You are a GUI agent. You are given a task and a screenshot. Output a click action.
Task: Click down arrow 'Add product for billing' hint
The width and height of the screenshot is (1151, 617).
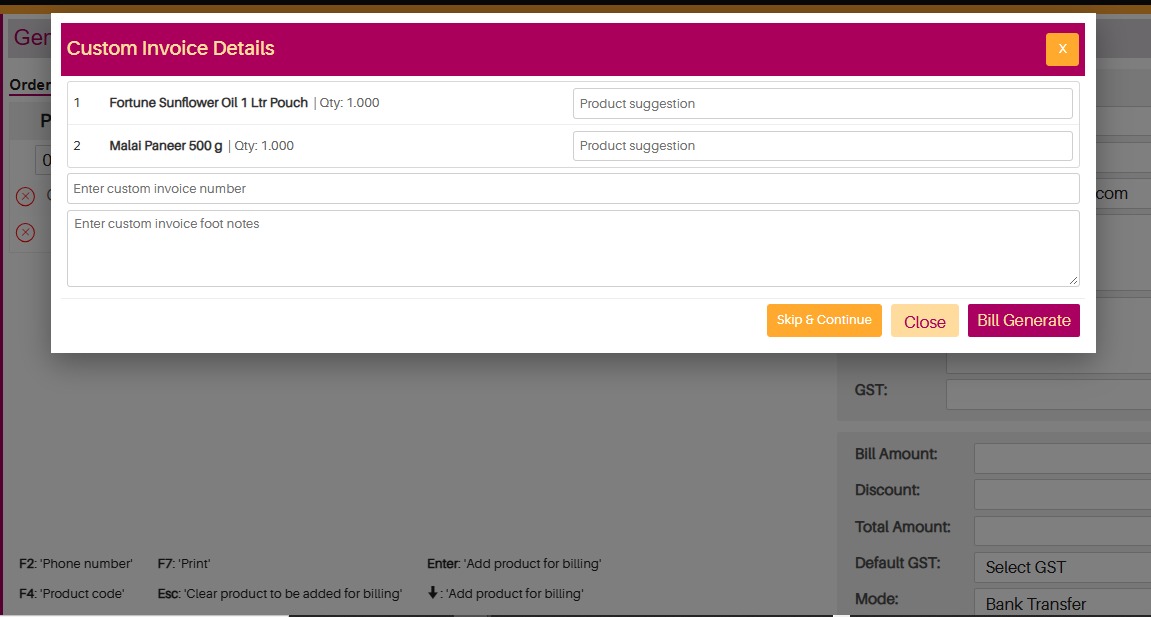pos(505,594)
